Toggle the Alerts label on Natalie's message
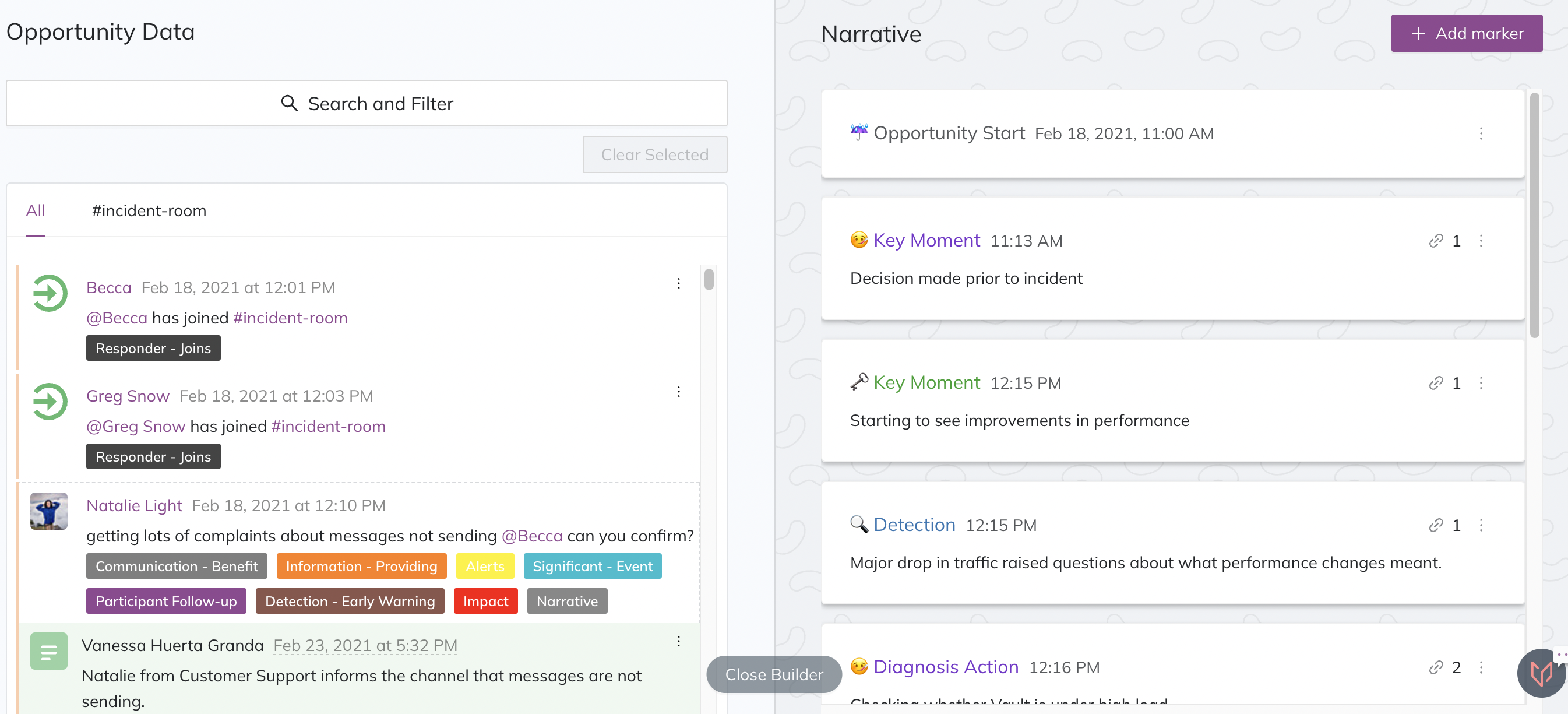1568x714 pixels. click(x=485, y=567)
